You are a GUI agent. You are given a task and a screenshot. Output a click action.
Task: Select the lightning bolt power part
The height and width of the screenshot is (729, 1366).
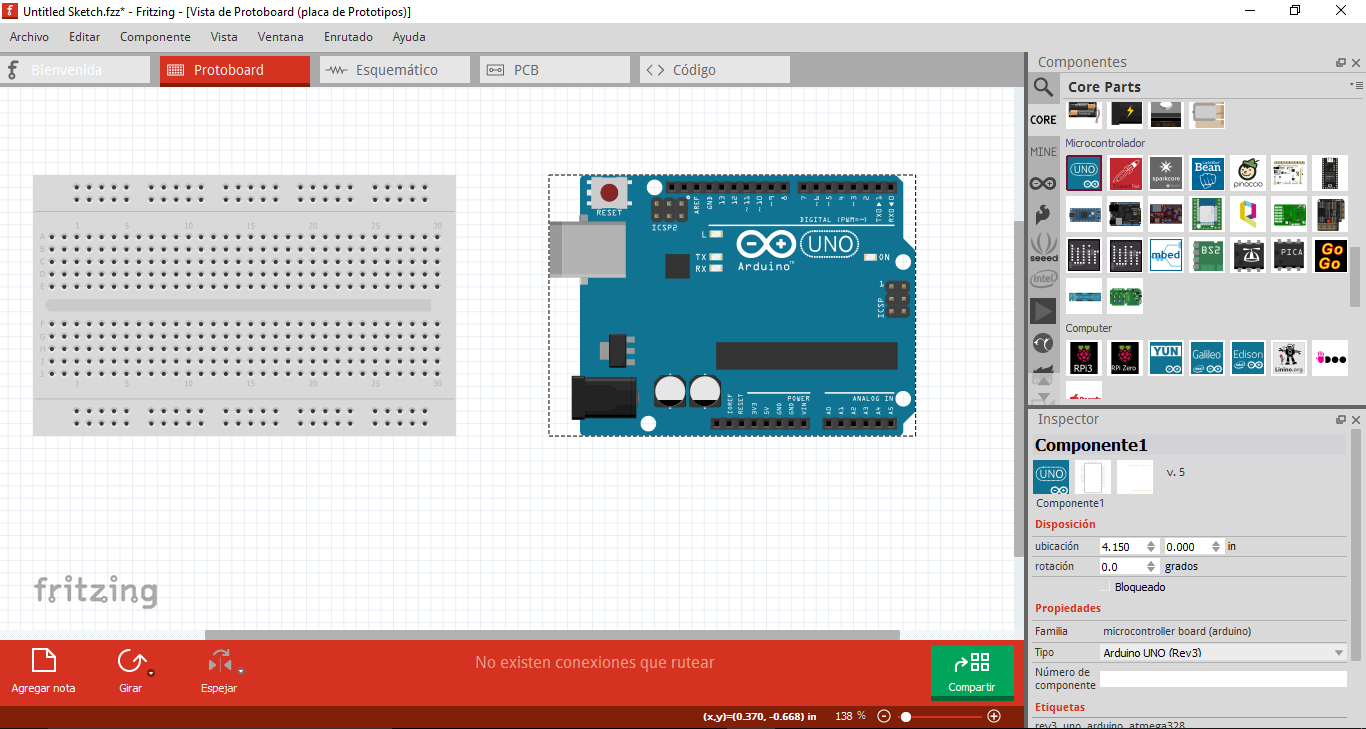click(1125, 114)
